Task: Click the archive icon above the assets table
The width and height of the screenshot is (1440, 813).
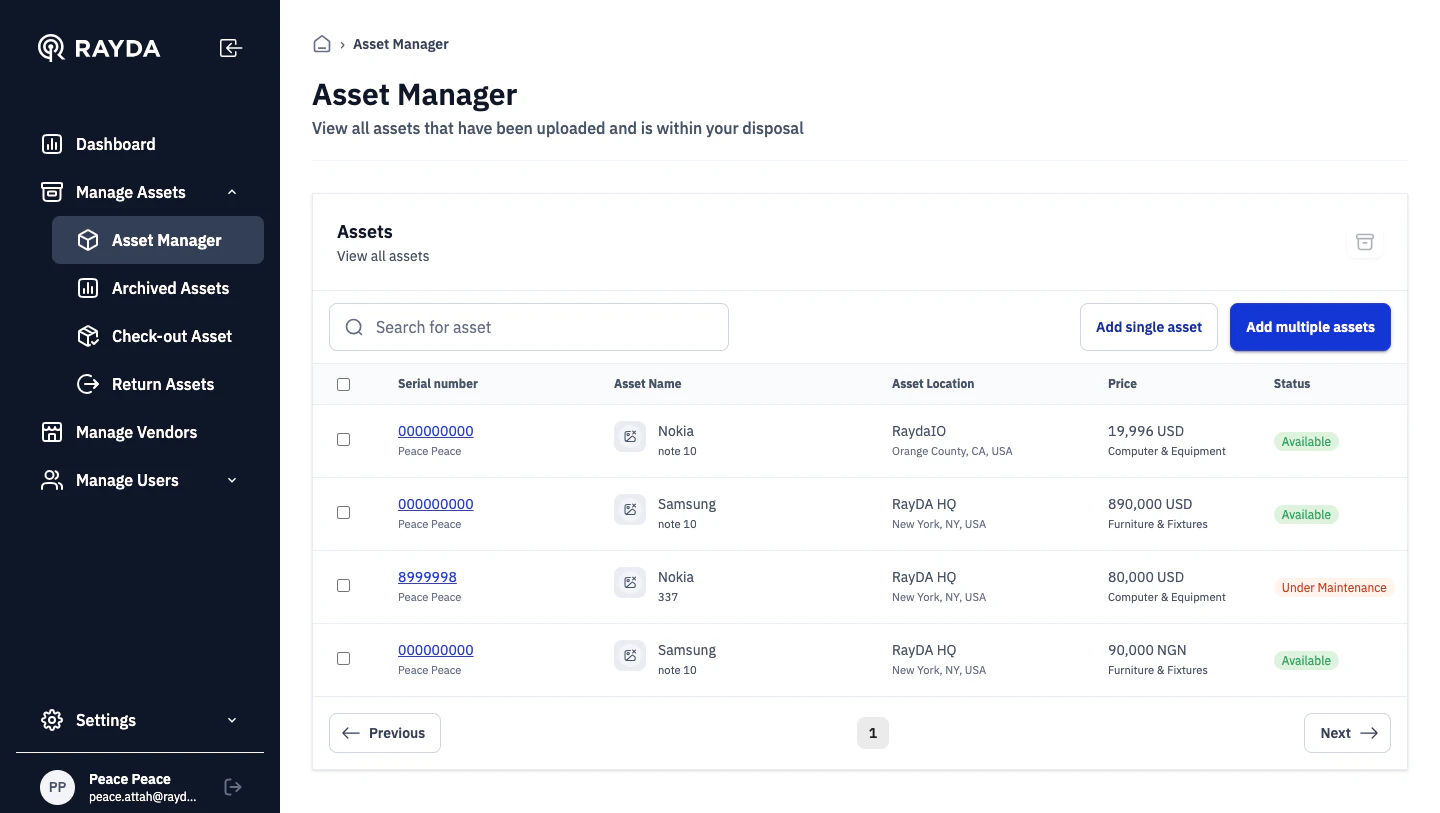Action: coord(1365,242)
